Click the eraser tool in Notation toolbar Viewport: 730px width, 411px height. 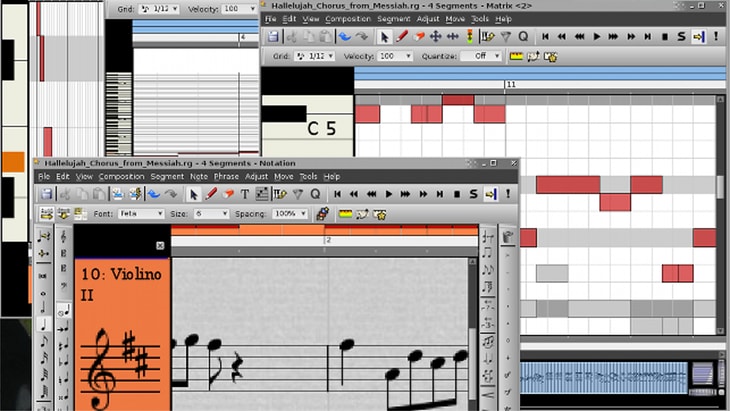tap(228, 194)
